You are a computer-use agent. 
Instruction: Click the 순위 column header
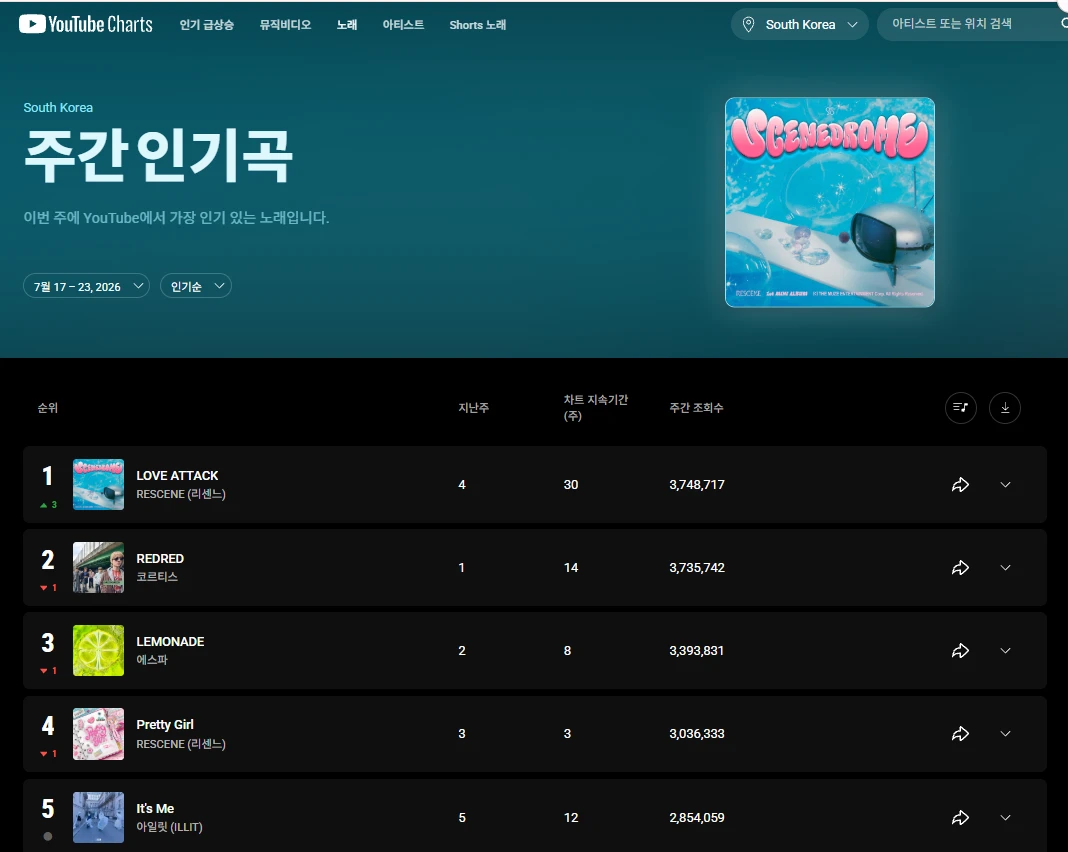coord(48,407)
